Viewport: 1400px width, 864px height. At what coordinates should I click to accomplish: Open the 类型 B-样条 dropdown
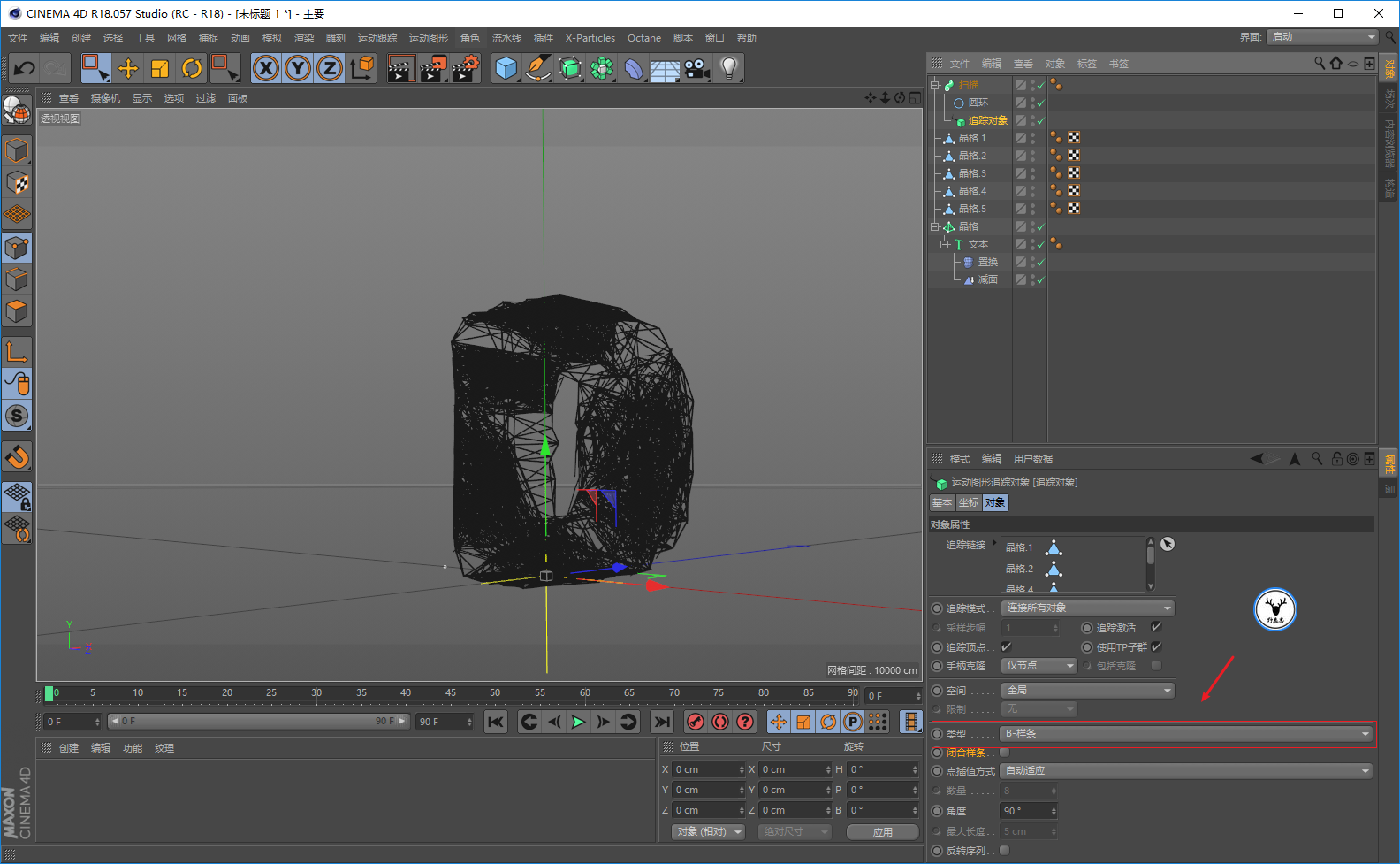pyautogui.click(x=1187, y=734)
